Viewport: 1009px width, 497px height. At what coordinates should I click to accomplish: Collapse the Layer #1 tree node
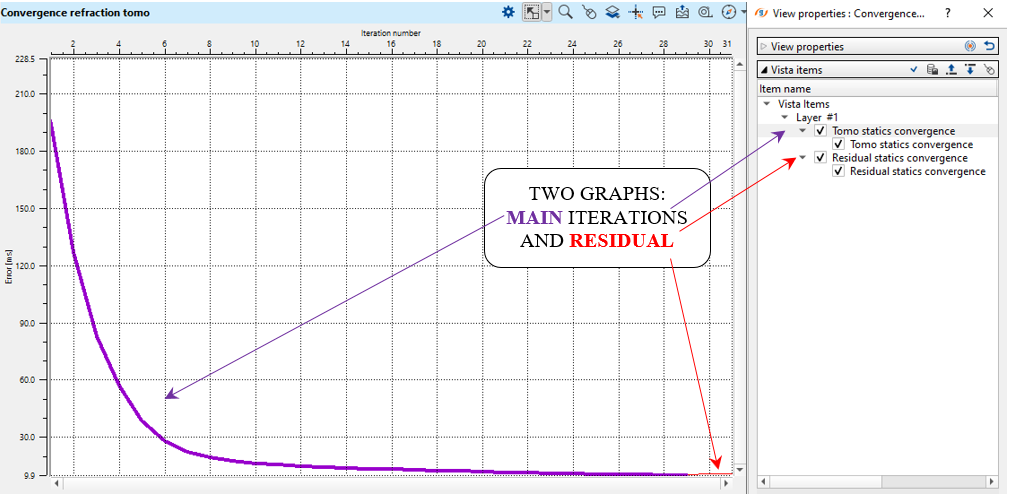(785, 118)
